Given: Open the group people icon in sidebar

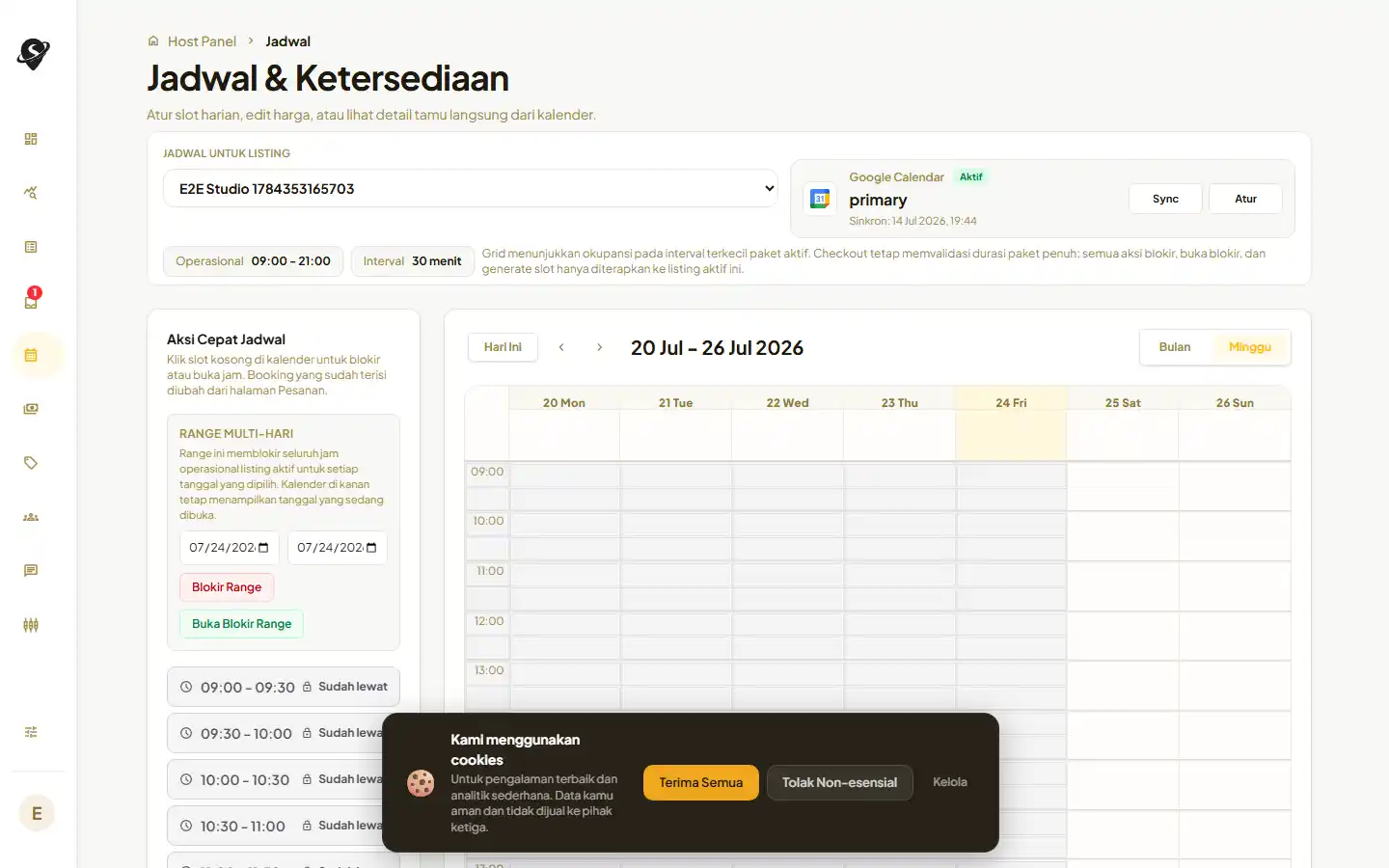Looking at the screenshot, I should (31, 517).
